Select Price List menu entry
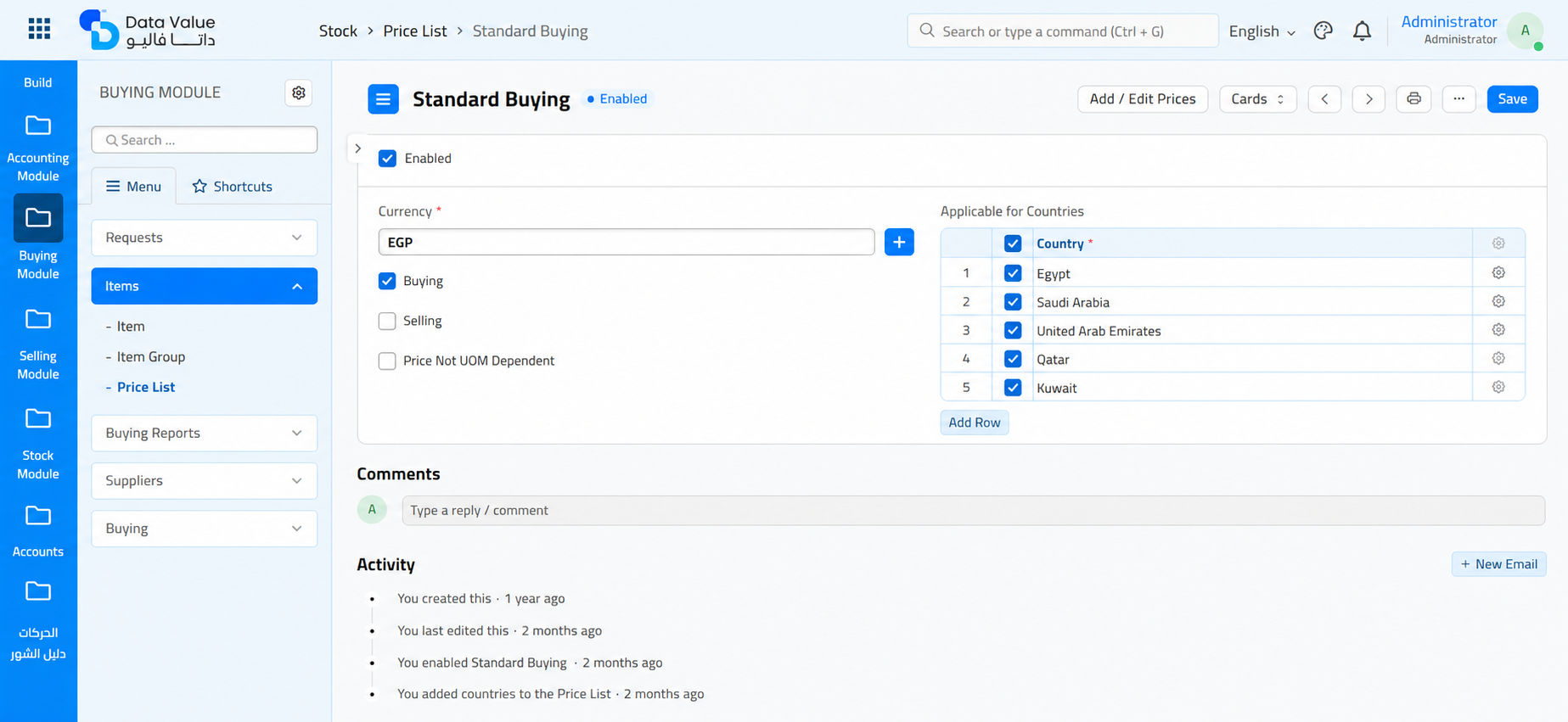1568x722 pixels. (146, 387)
